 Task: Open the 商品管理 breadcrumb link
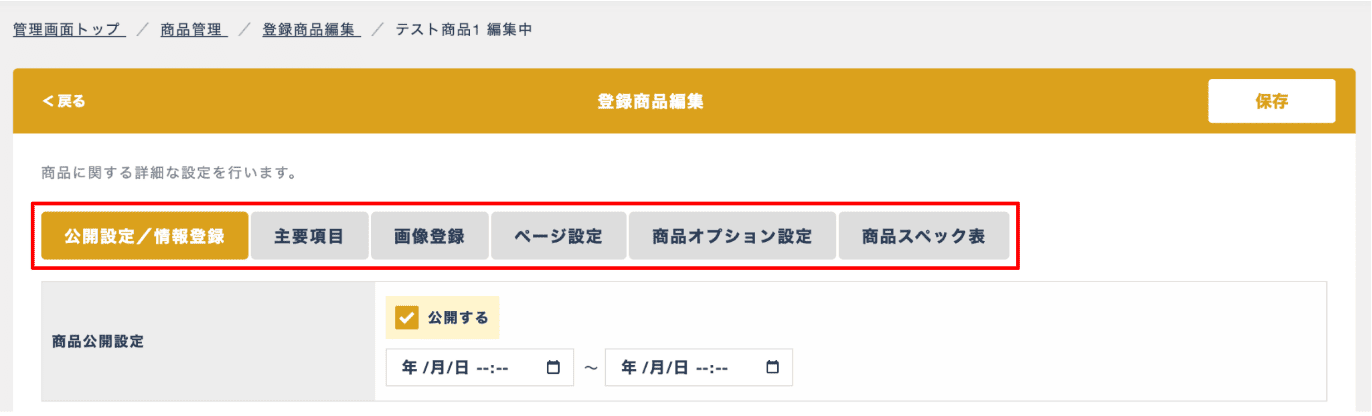194,30
